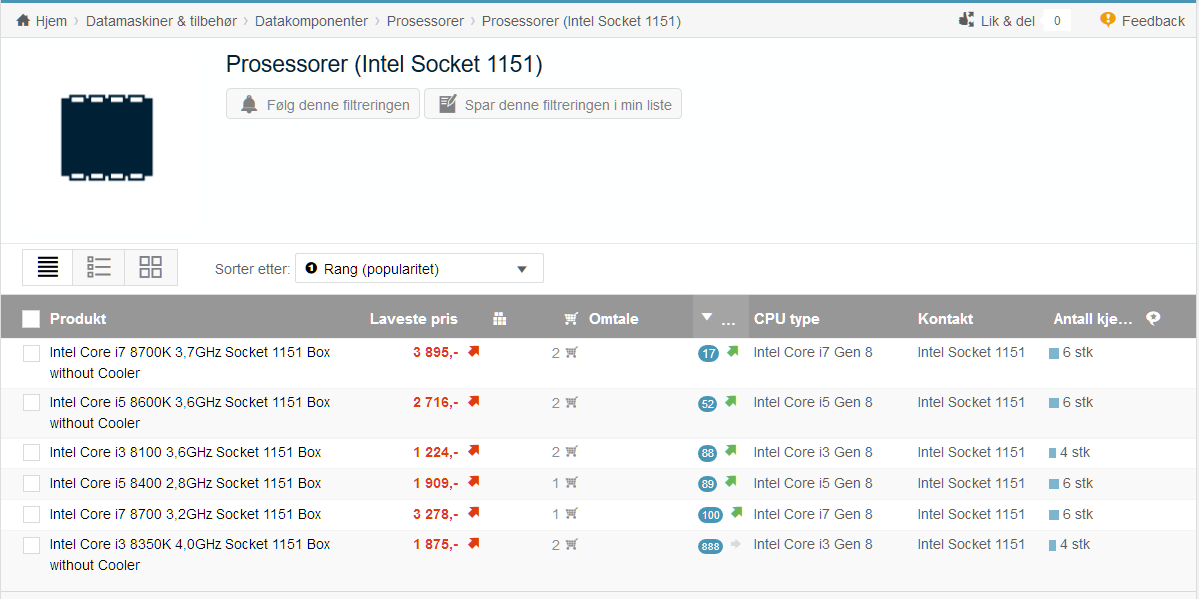
Task: Click Intel Core i3 Gen 8 in 8350K row
Action: [x=813, y=545]
